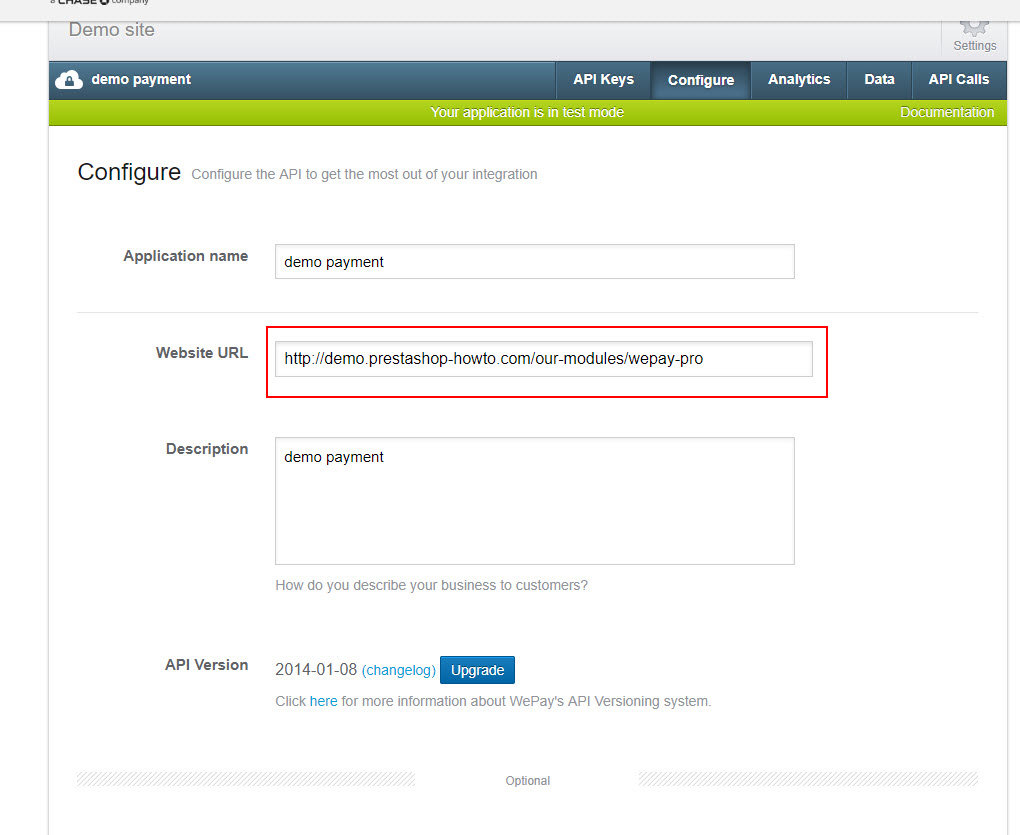Click the blue Upgrade button
Screen dimensions: 1020x835
(x=477, y=670)
